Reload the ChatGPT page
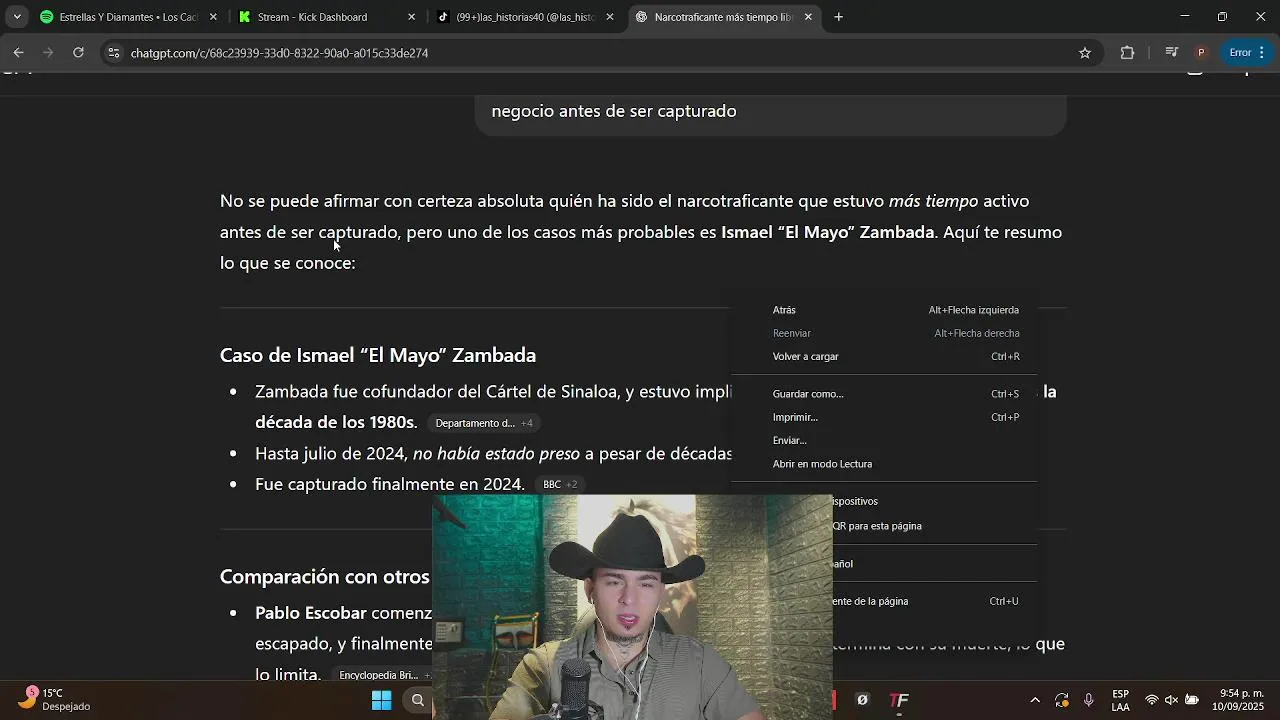Image resolution: width=1280 pixels, height=720 pixels. [x=78, y=53]
